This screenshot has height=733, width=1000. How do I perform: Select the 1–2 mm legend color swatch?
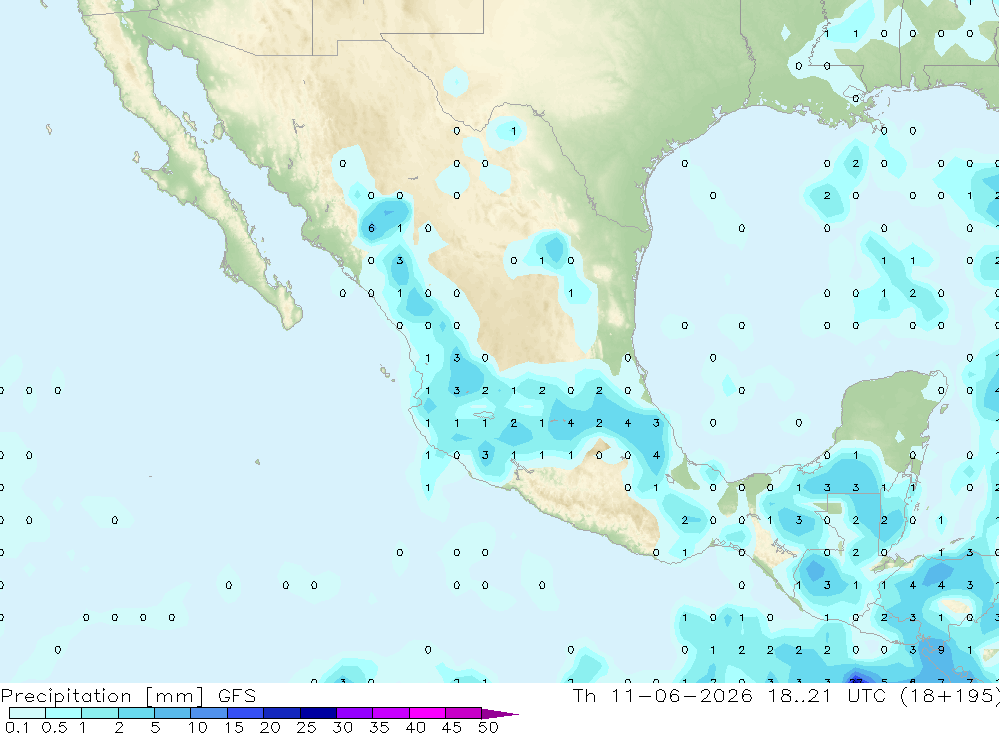[99, 713]
